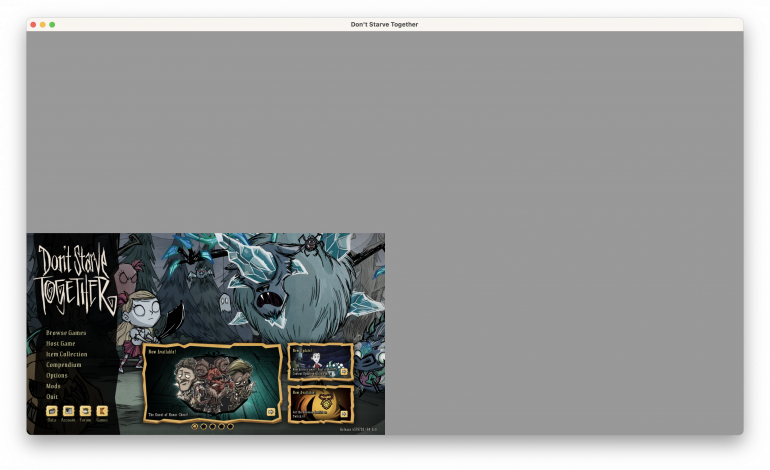Open the Klei Games icon button
This screenshot has width=770, height=470.
pos(102,411)
